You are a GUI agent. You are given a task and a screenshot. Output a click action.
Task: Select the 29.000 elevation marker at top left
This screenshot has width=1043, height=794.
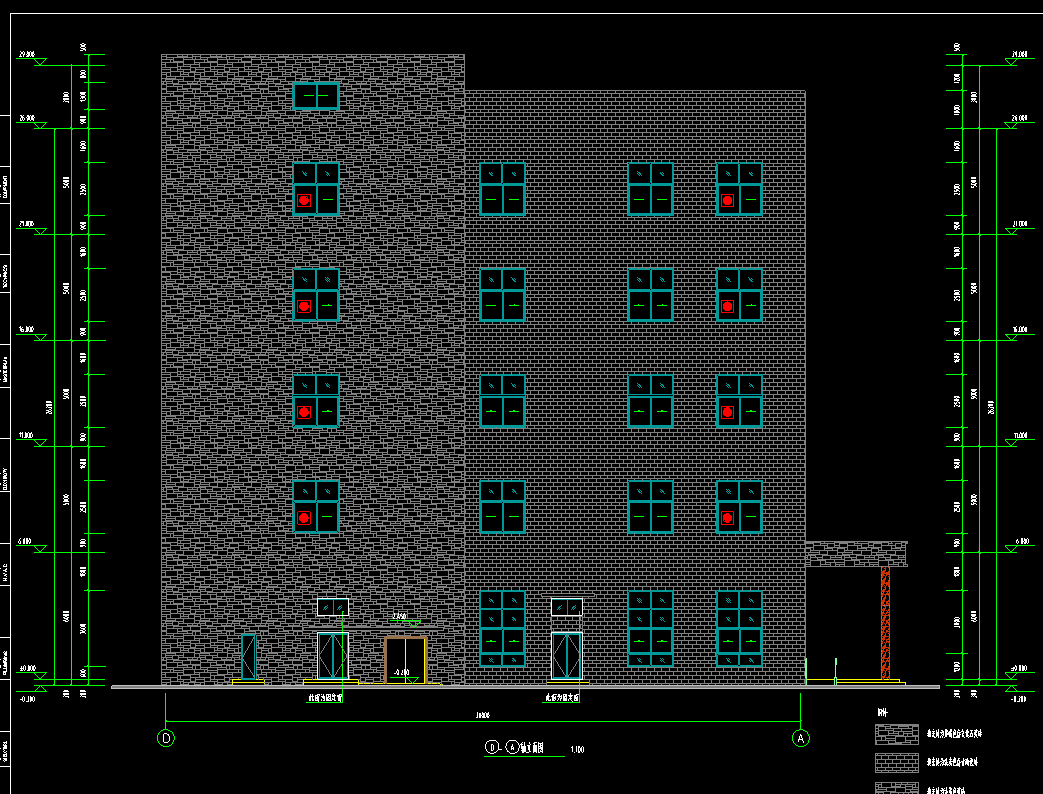point(27,54)
